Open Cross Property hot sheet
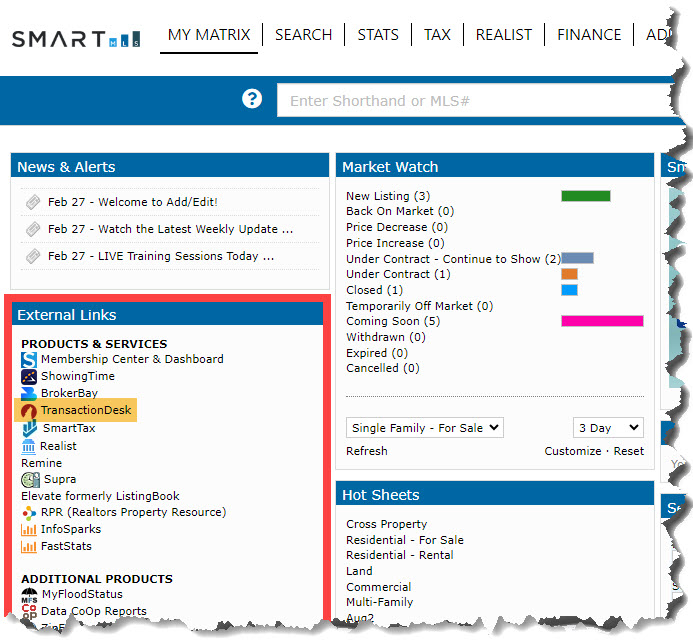Screen dimensions: 693x643 click(x=387, y=525)
